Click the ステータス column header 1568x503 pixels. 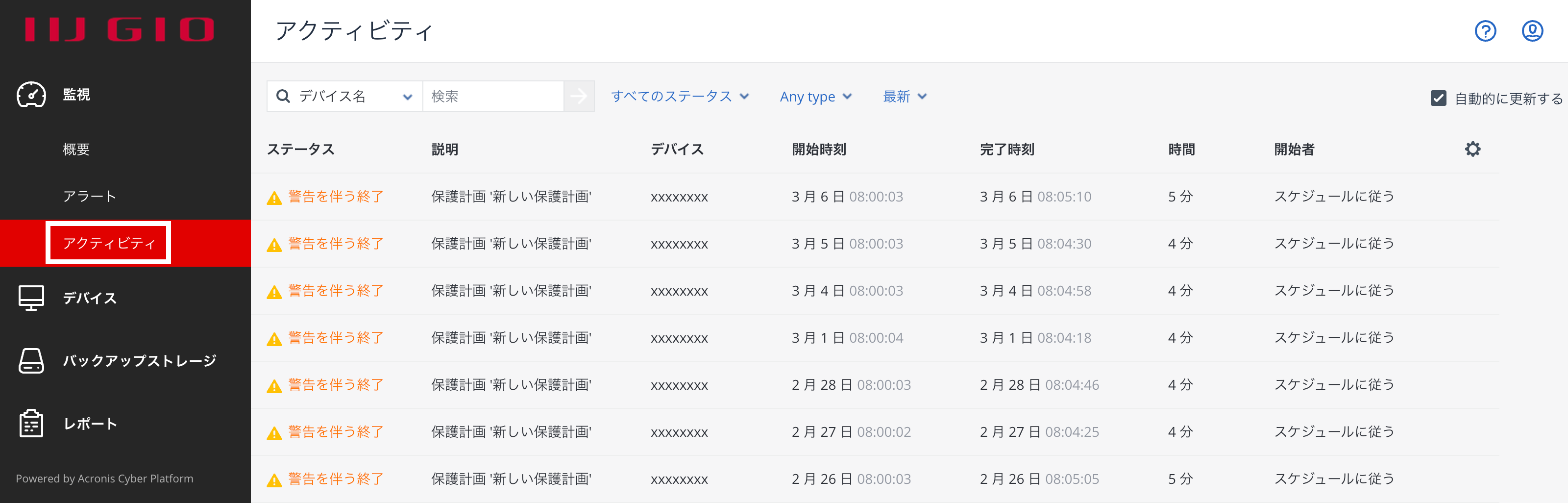coord(301,149)
